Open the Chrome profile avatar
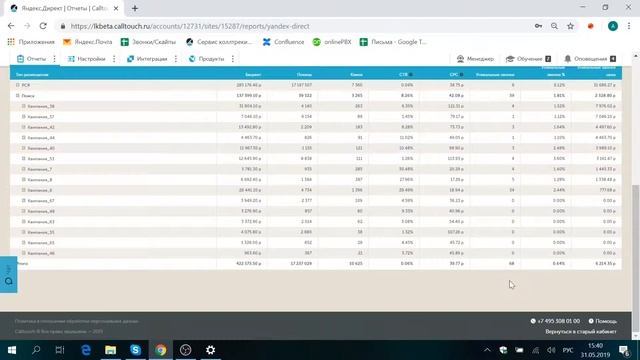 (613, 26)
